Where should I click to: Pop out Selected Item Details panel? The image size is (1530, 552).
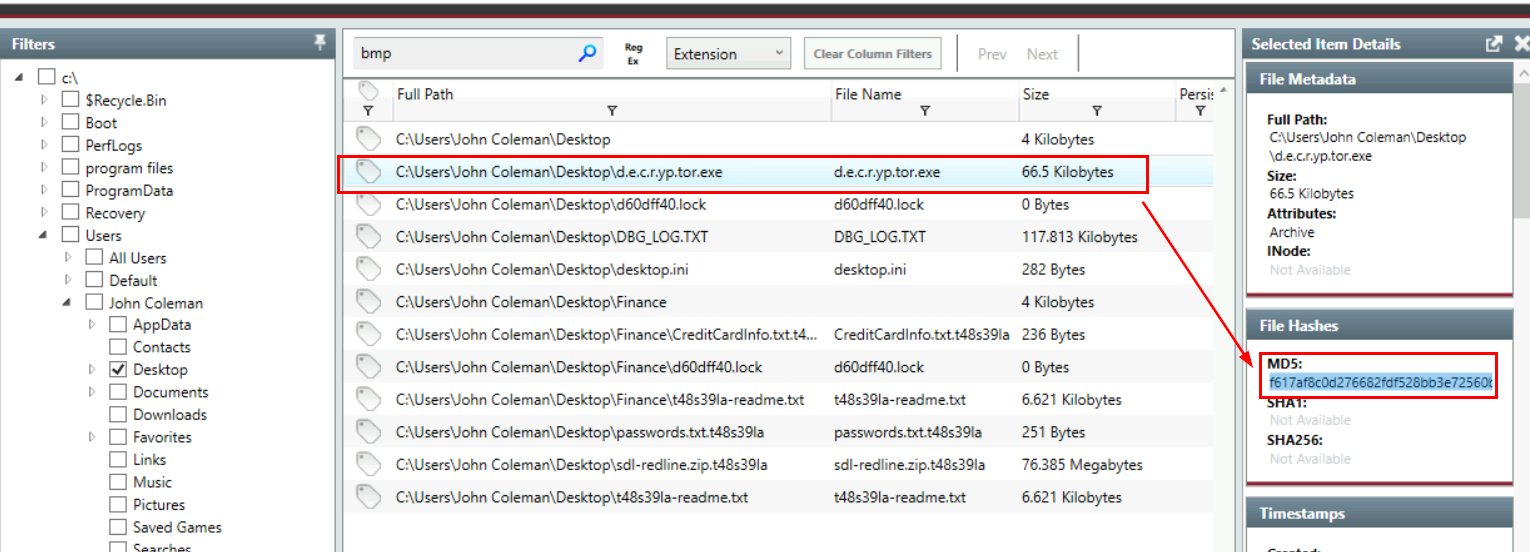pos(1494,43)
